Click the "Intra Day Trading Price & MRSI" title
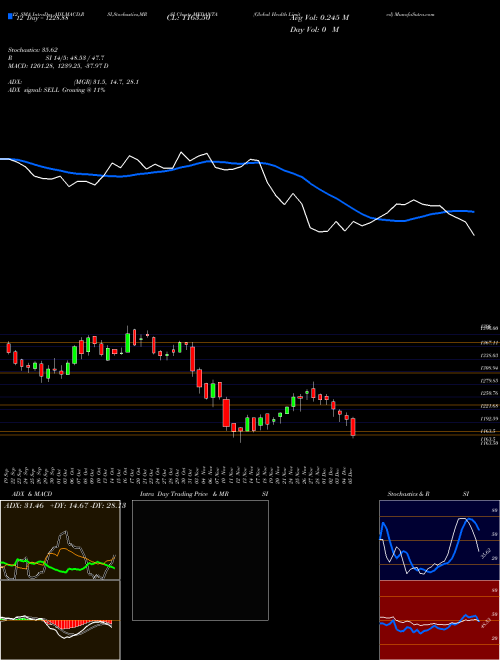Image resolution: width=500 pixels, height=660 pixels. coord(204,494)
